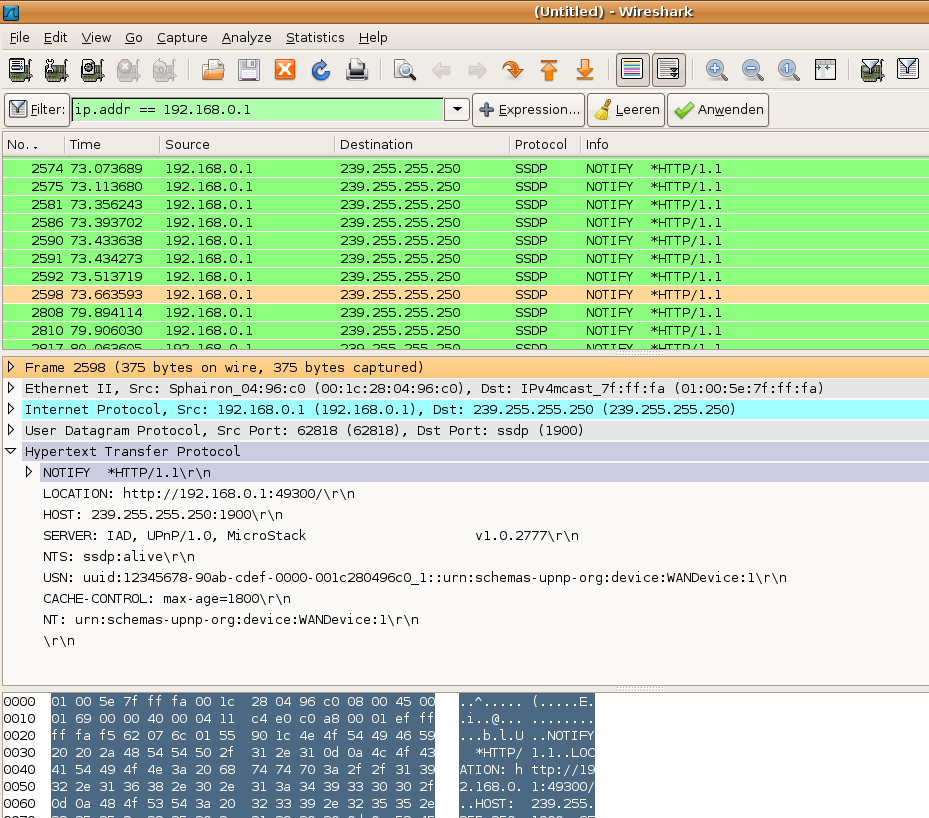
Task: Open the View menu
Action: [x=96, y=37]
